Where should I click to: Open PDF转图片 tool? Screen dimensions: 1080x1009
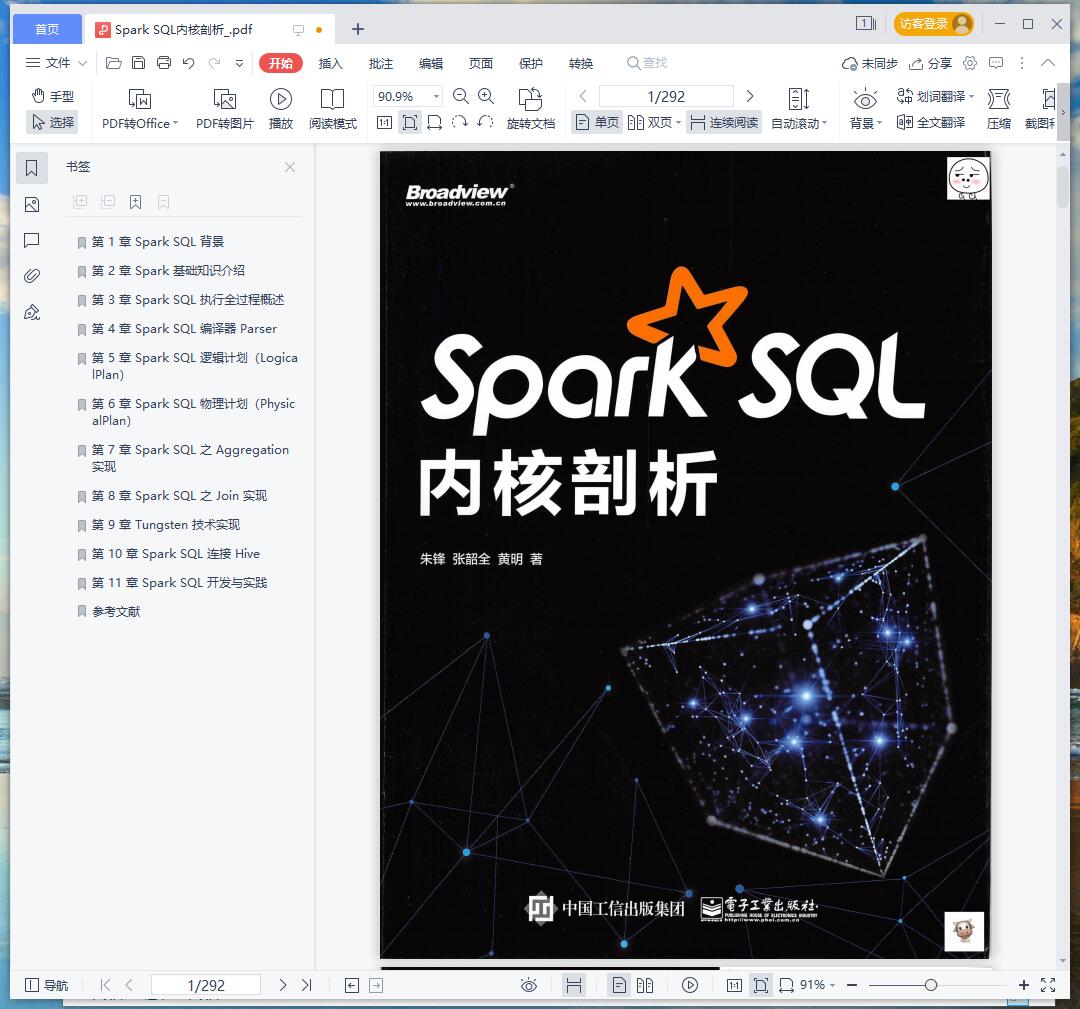click(225, 109)
